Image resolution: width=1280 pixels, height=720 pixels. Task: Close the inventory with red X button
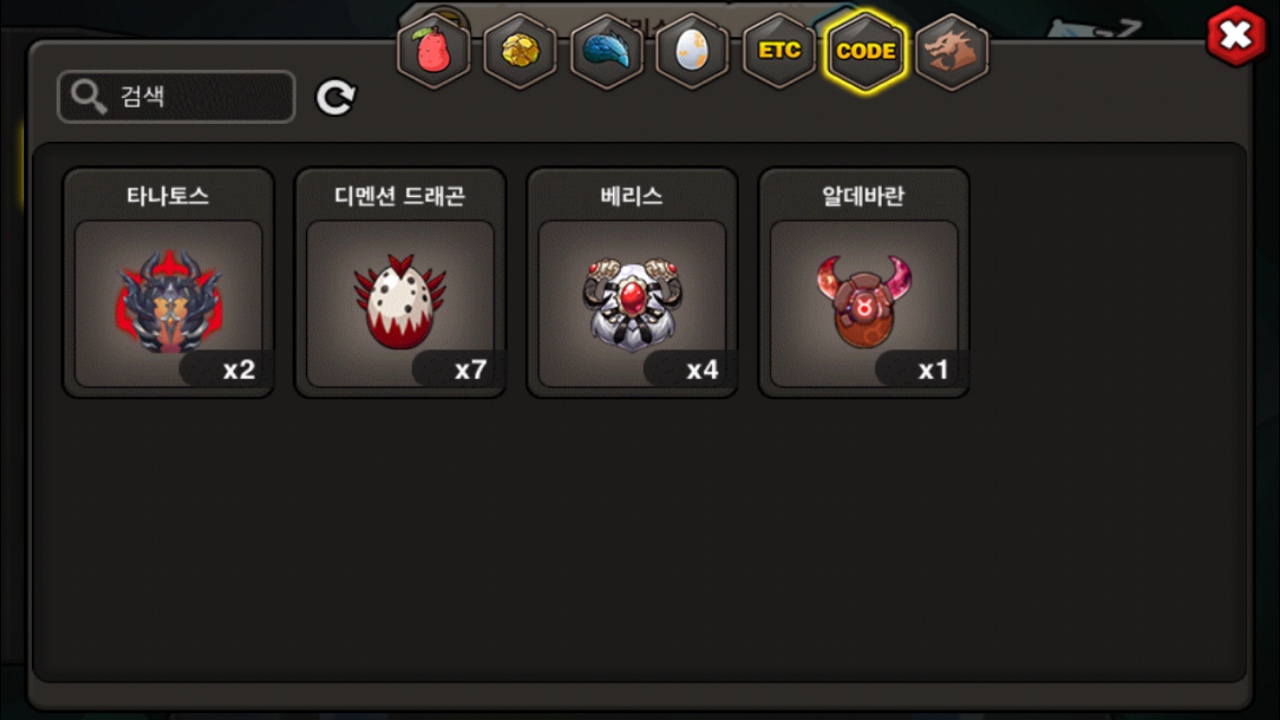tap(1237, 36)
